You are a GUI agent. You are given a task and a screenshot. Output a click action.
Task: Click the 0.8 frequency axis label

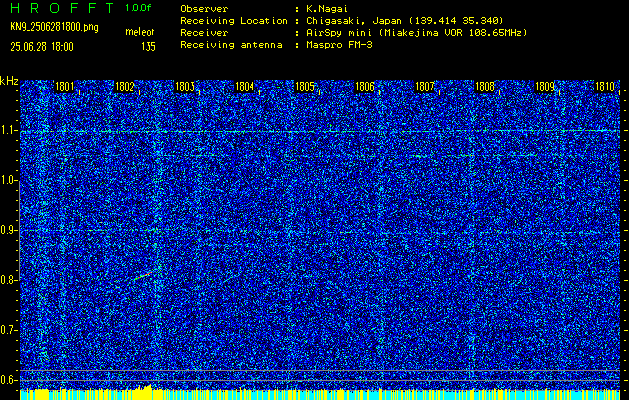coord(9,280)
